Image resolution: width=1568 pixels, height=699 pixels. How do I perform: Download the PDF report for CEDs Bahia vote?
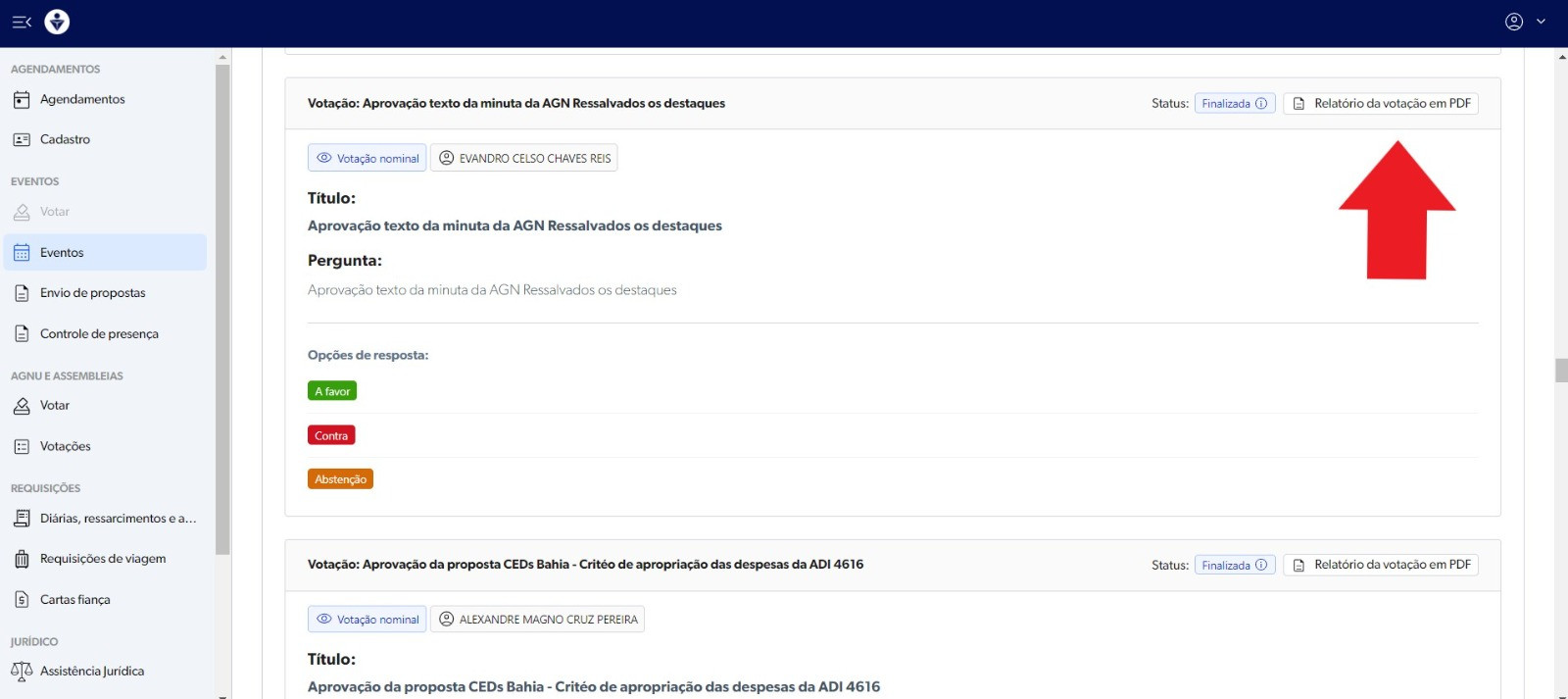(1381, 565)
